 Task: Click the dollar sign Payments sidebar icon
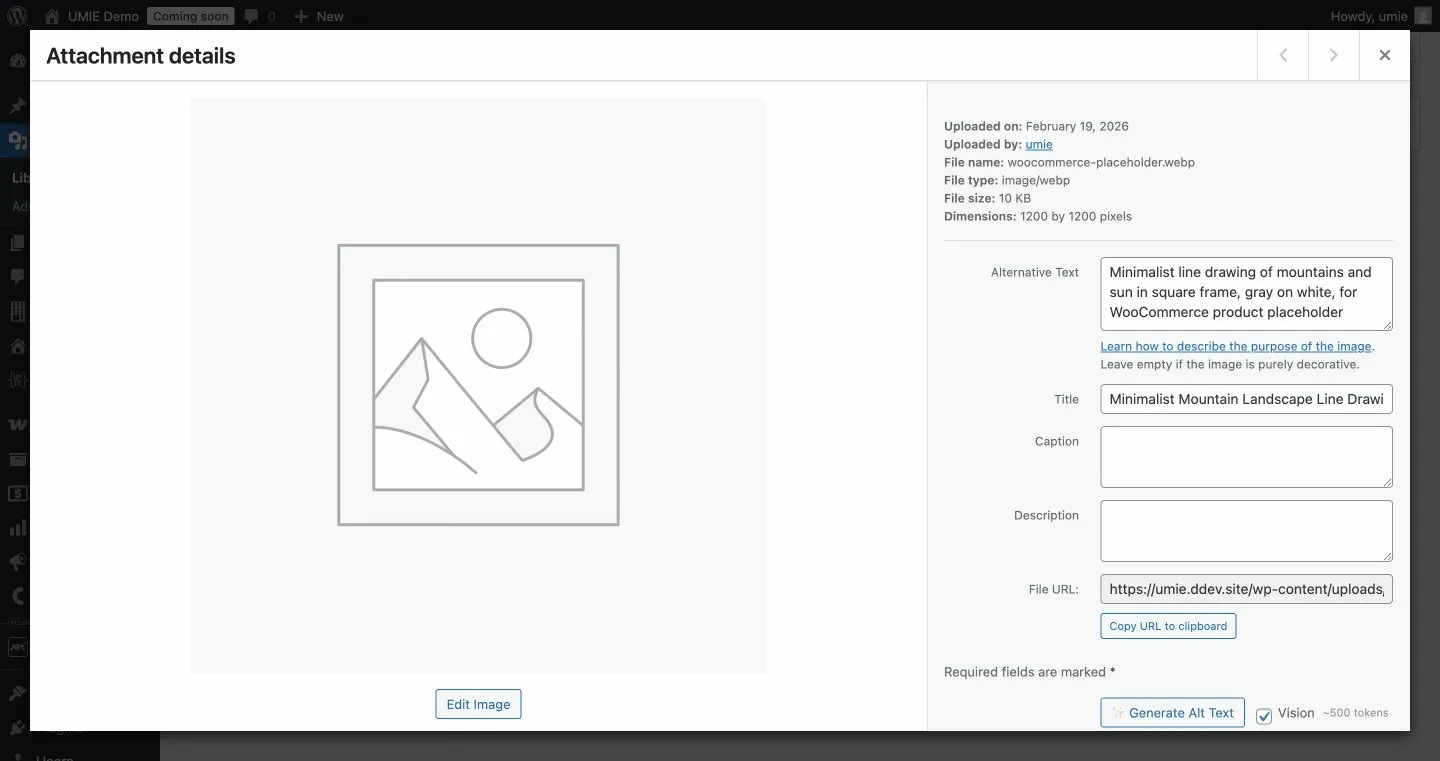[17, 493]
